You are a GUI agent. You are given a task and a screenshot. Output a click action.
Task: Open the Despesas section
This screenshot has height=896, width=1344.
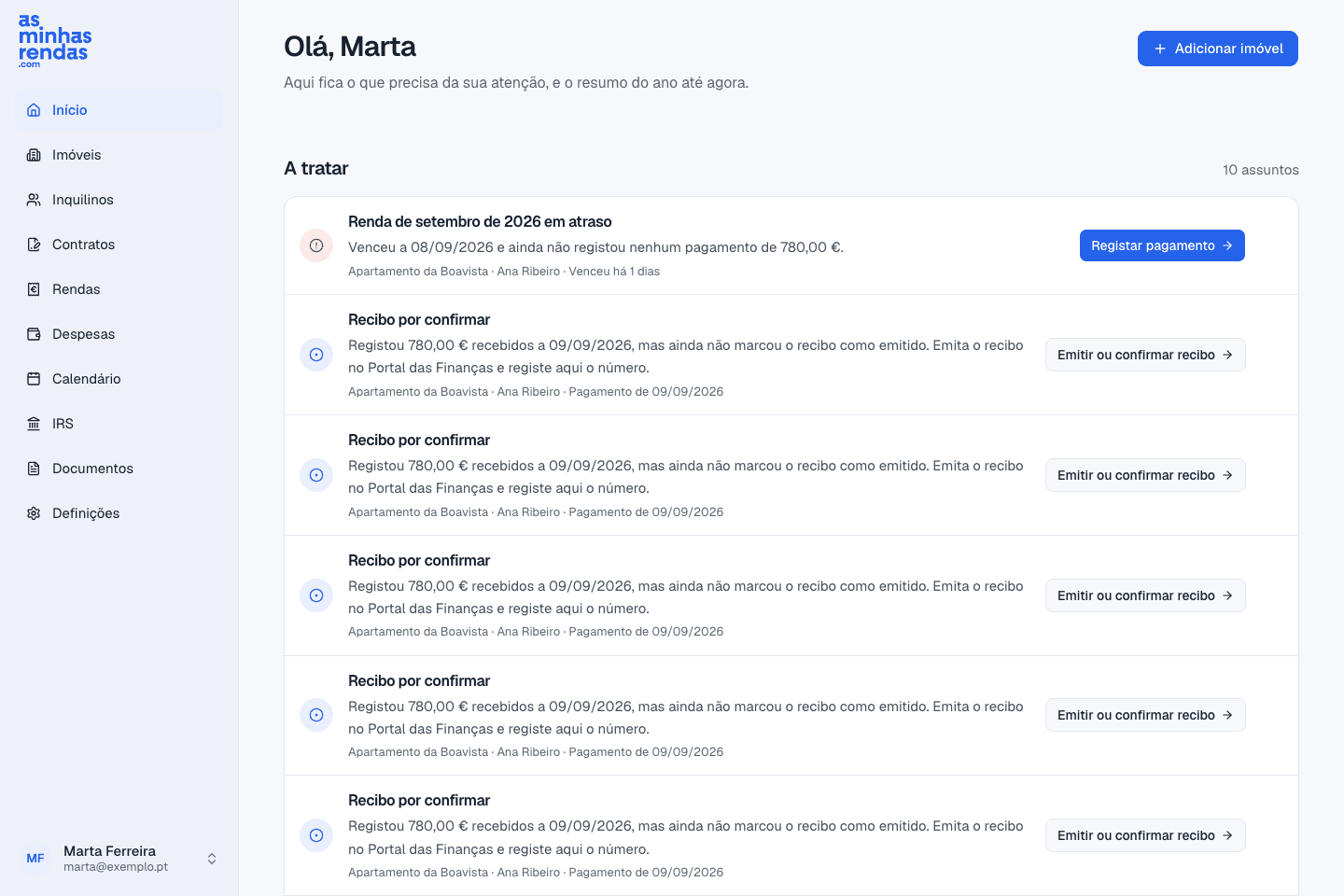[x=119, y=334]
